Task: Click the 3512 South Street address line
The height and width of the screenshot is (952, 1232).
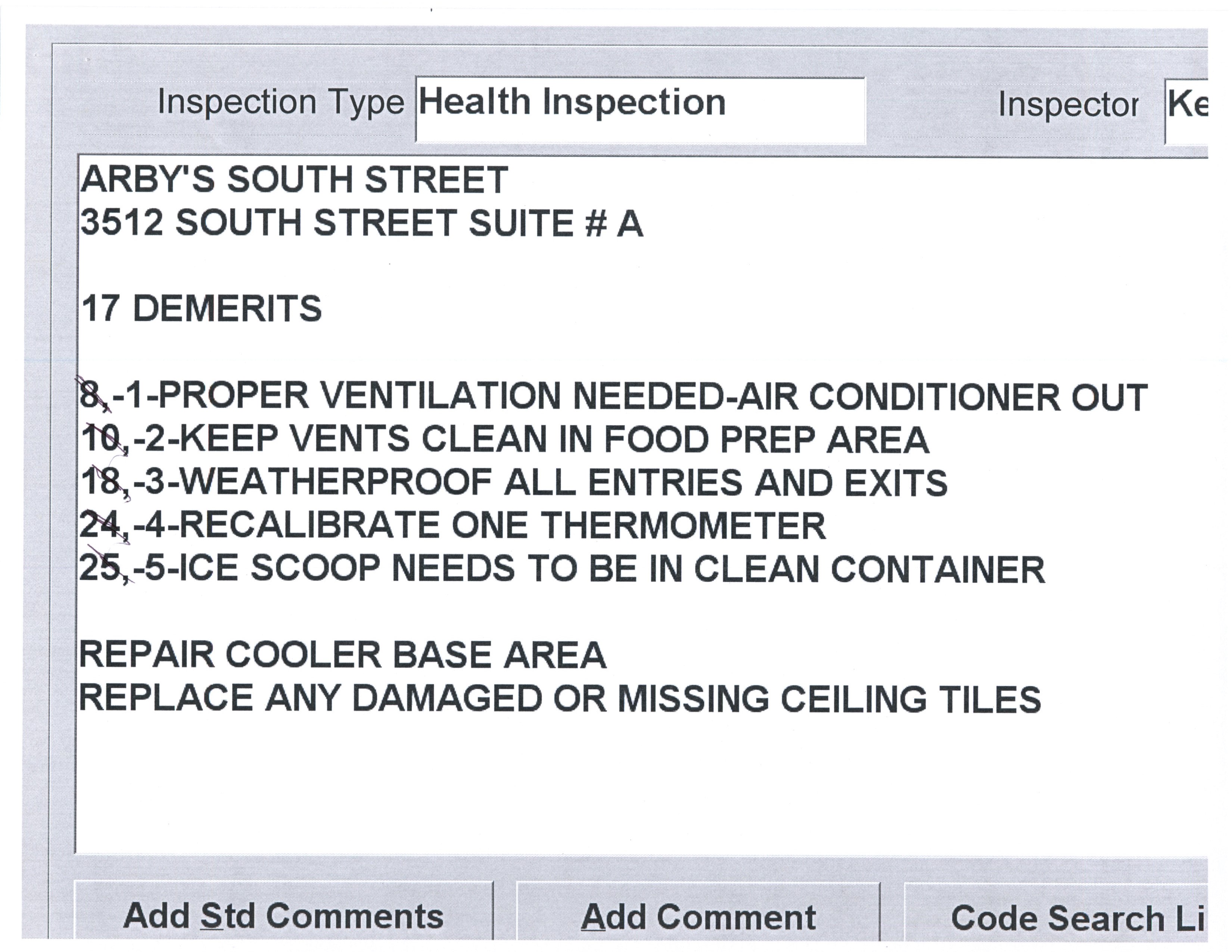Action: (x=361, y=222)
